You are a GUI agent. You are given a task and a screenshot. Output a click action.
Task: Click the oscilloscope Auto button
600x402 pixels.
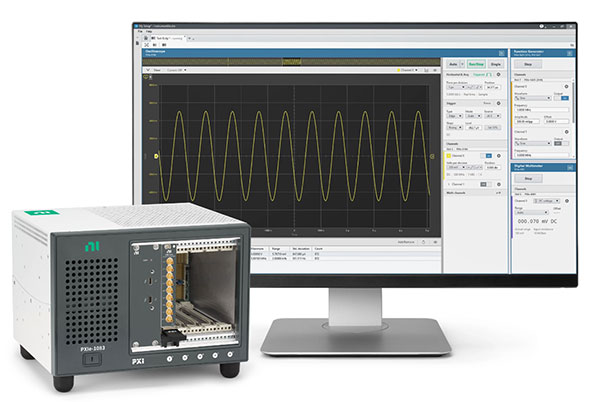(x=450, y=62)
